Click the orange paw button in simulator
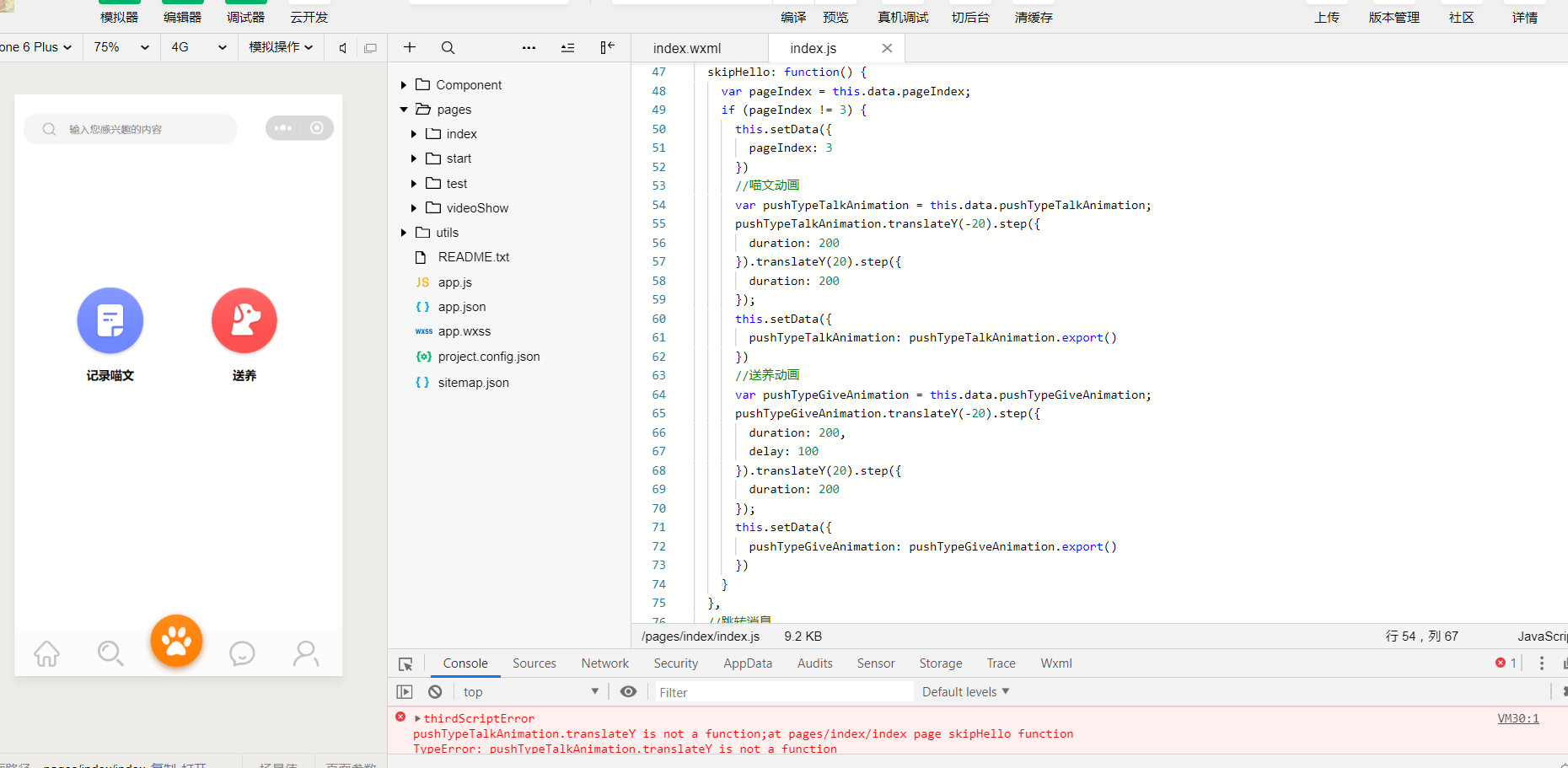This screenshot has width=1568, height=768. [176, 641]
